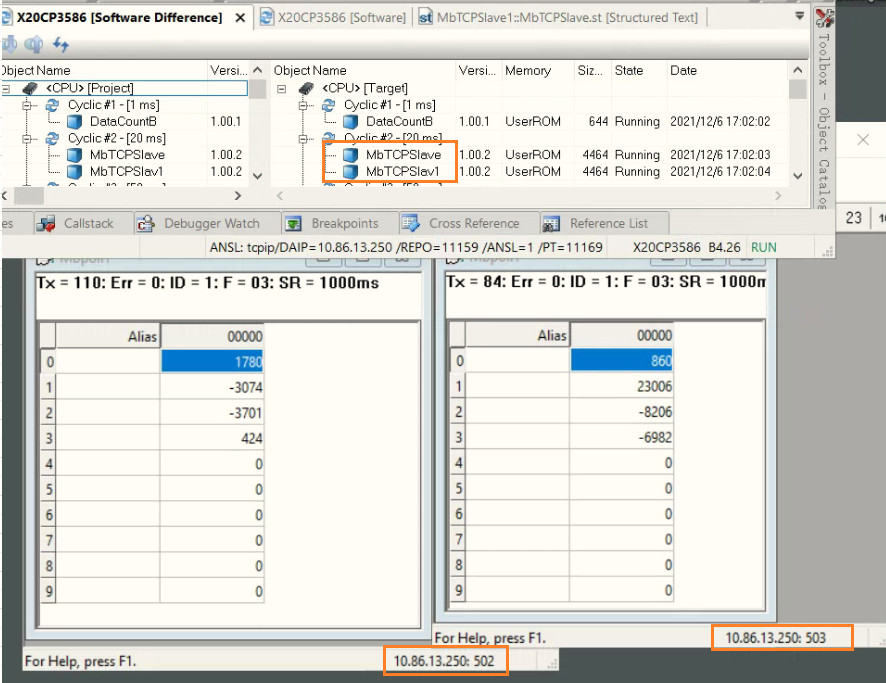Click the Cyclic #1 icon in Project tree
Image resolution: width=886 pixels, height=683 pixels.
click(53, 105)
